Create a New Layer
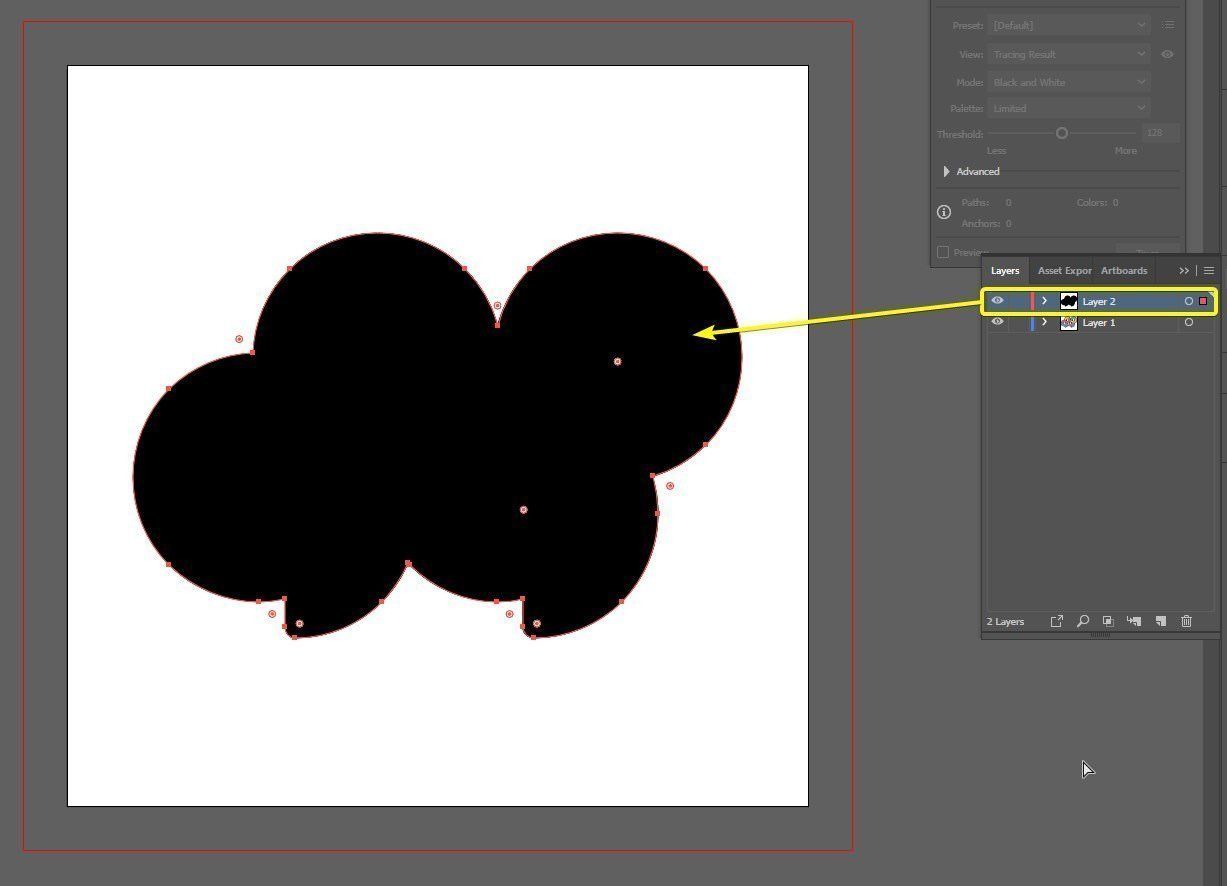 click(1161, 621)
